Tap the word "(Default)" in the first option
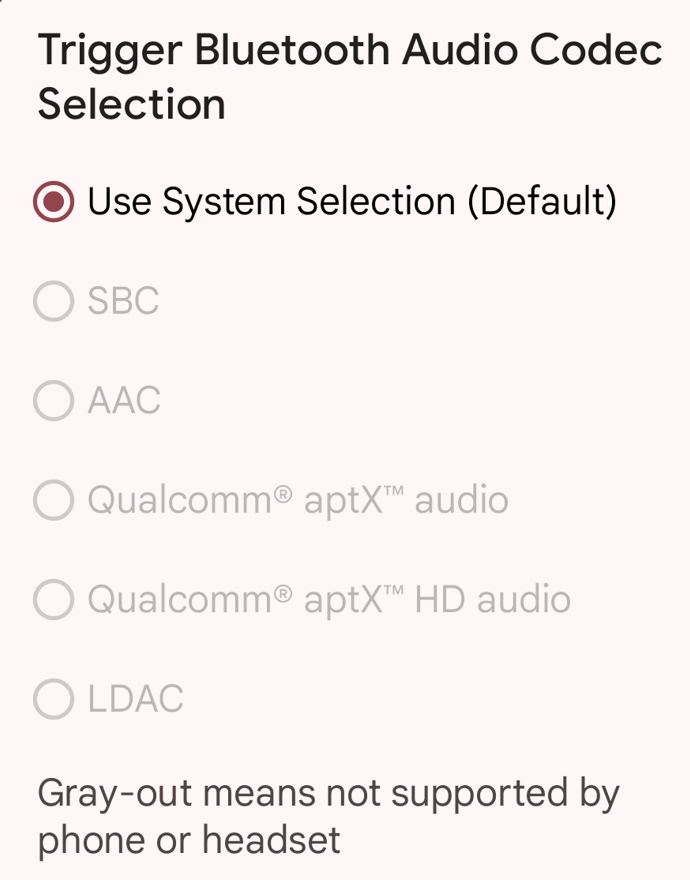Viewport: 690px width, 880px height. click(x=542, y=202)
